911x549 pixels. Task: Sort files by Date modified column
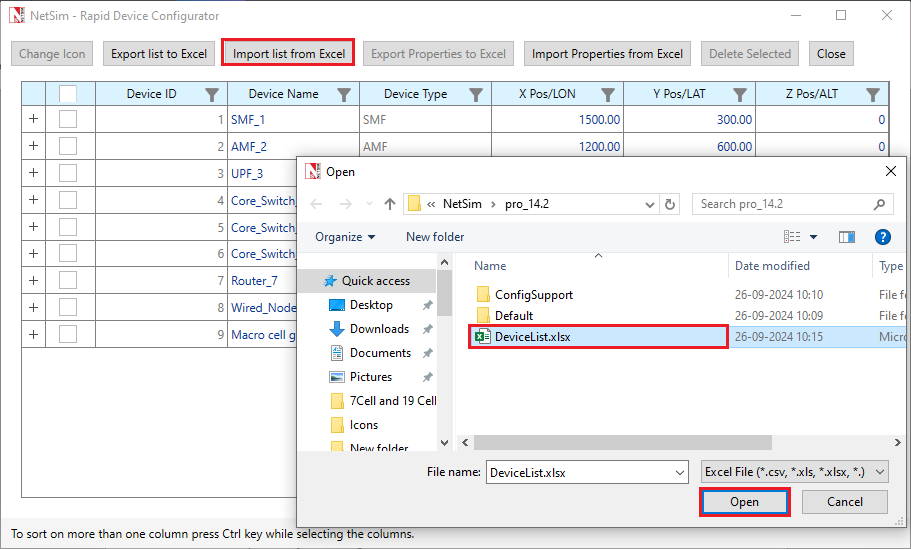coord(772,266)
